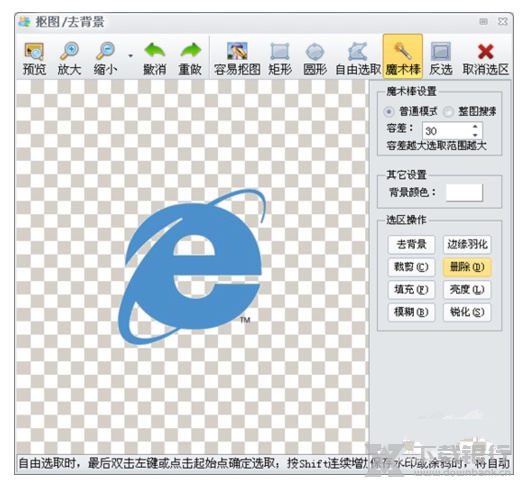Viewport: 529px width, 485px height.
Task: Click the 亮度(L) brightness button
Action: [467, 290]
